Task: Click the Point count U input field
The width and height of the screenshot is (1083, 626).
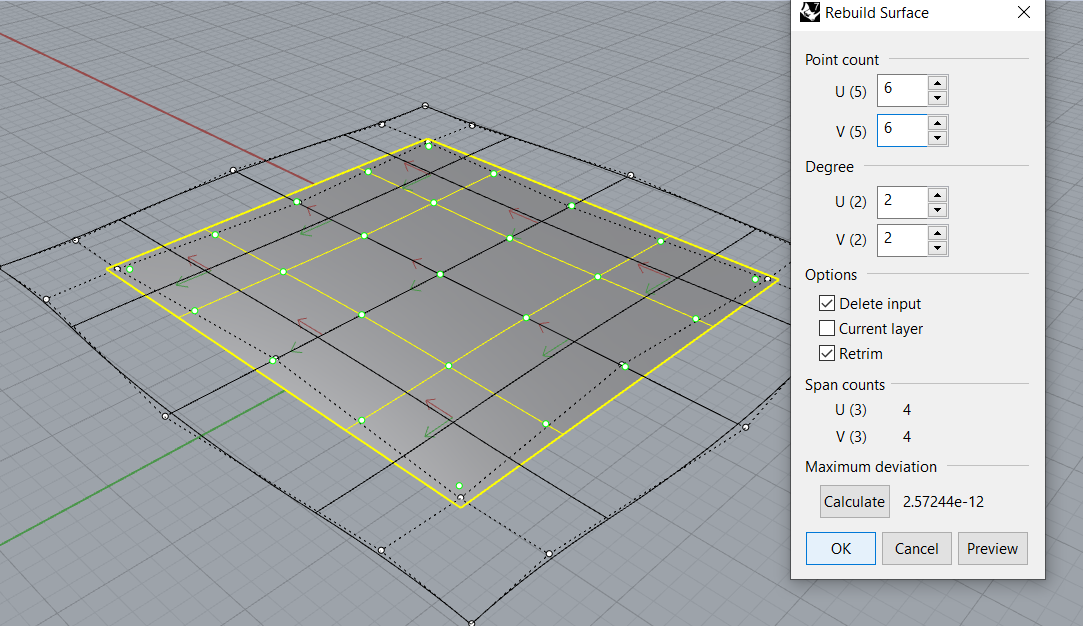Action: (x=902, y=91)
